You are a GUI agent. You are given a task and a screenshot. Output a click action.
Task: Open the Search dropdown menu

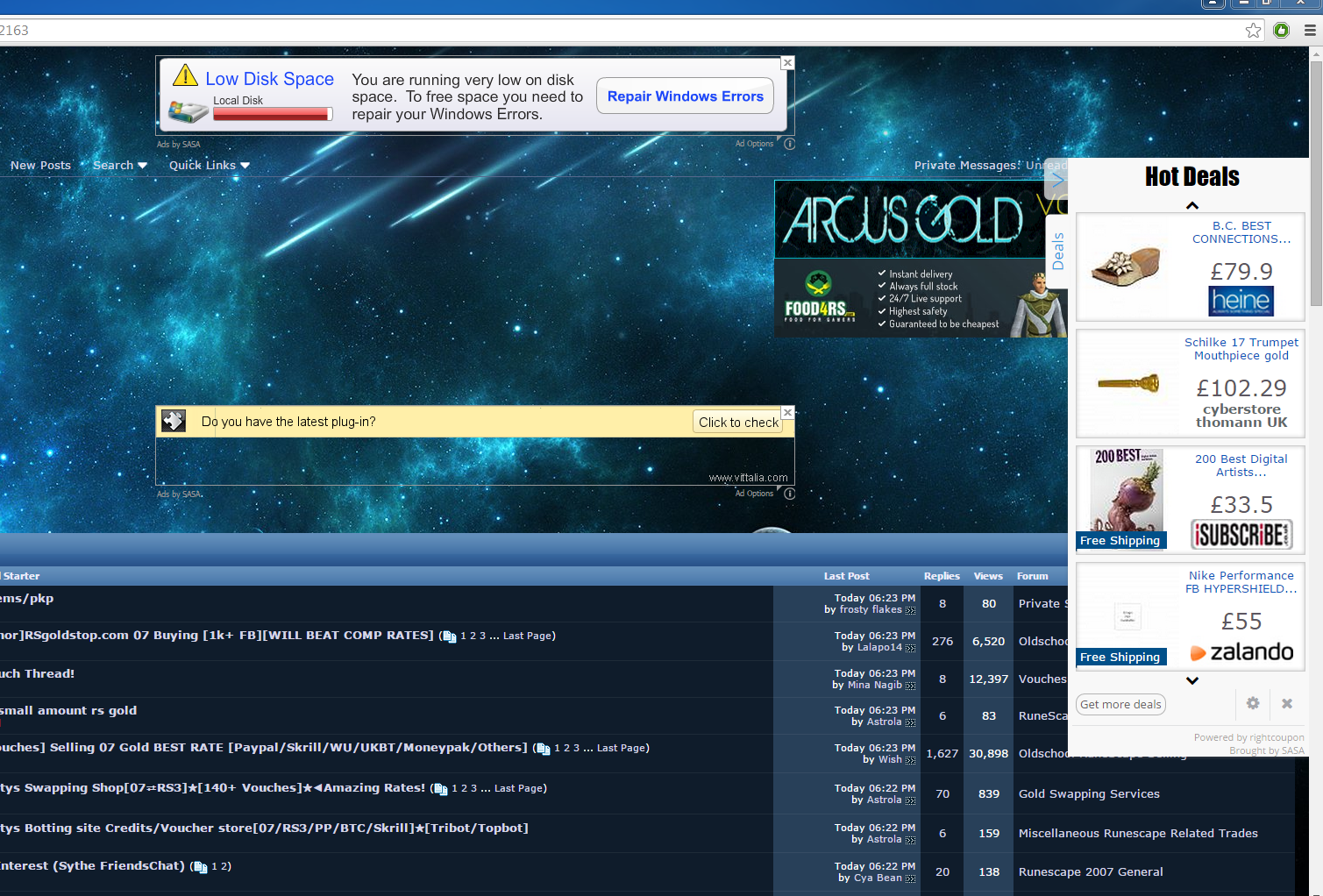(120, 165)
